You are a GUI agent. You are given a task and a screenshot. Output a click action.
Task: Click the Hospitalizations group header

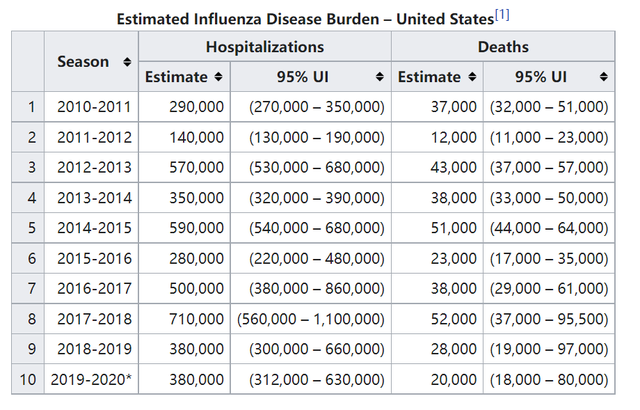point(264,47)
